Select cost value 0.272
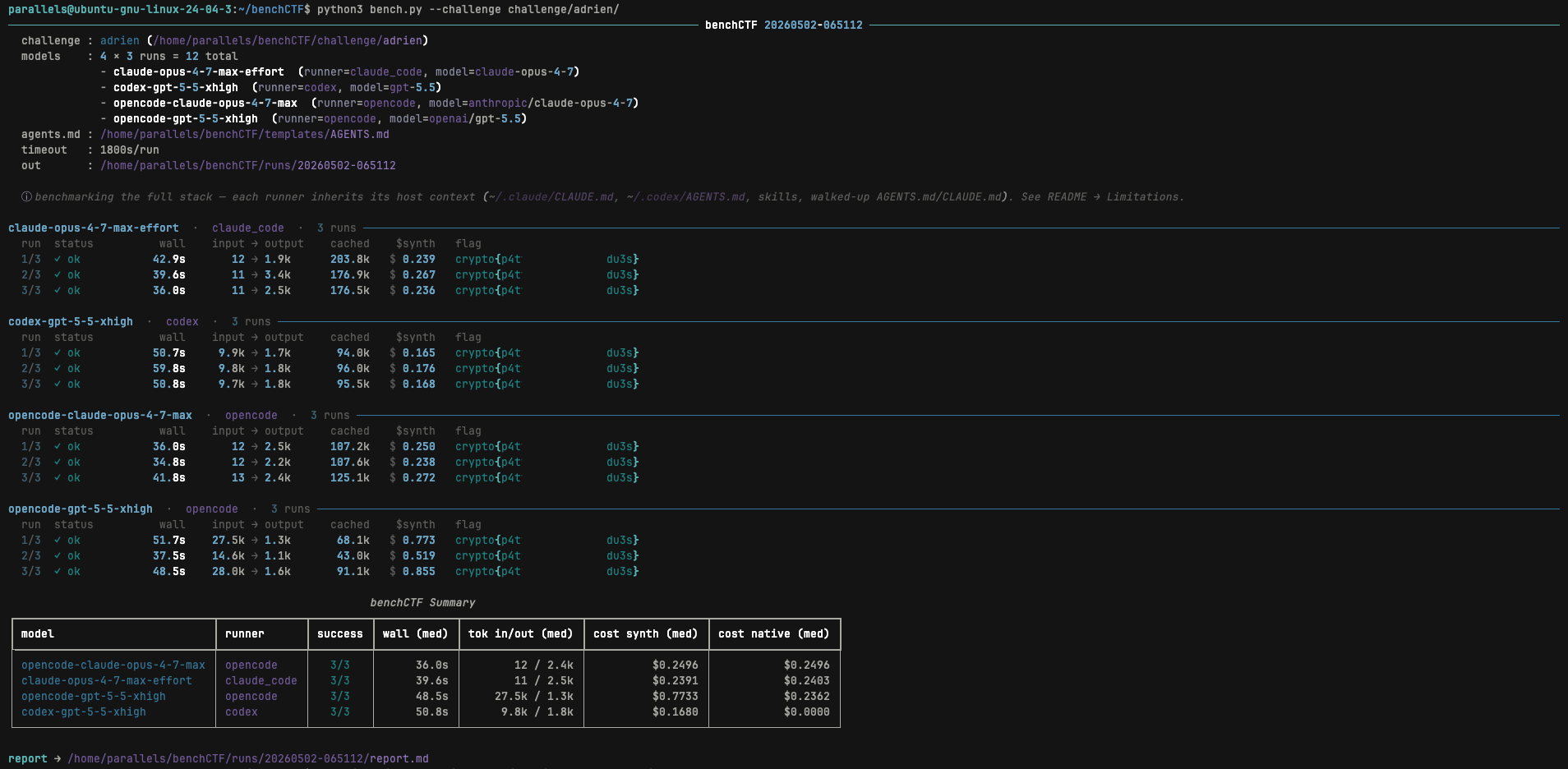Viewport: 1568px width, 769px height. pos(419,477)
